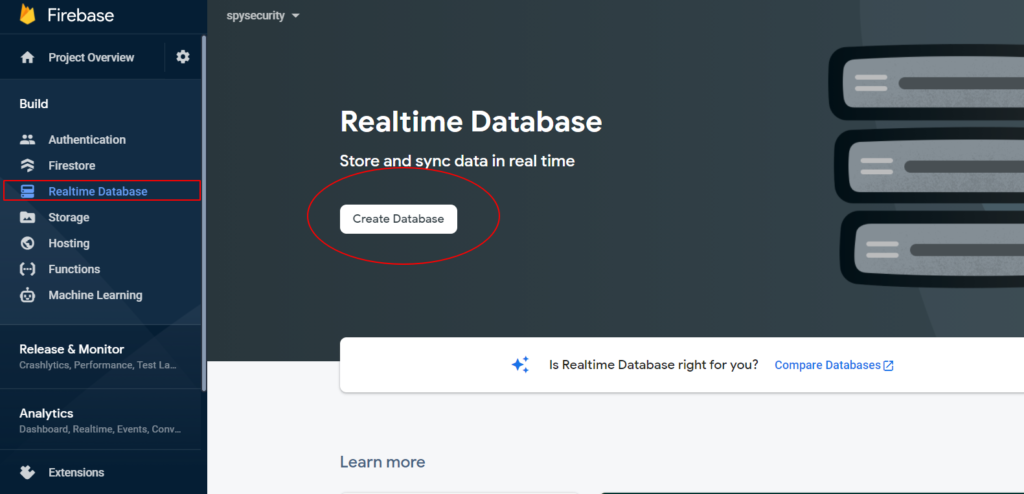This screenshot has width=1024, height=494.
Task: Click the Storage folder icon
Action: tap(27, 217)
